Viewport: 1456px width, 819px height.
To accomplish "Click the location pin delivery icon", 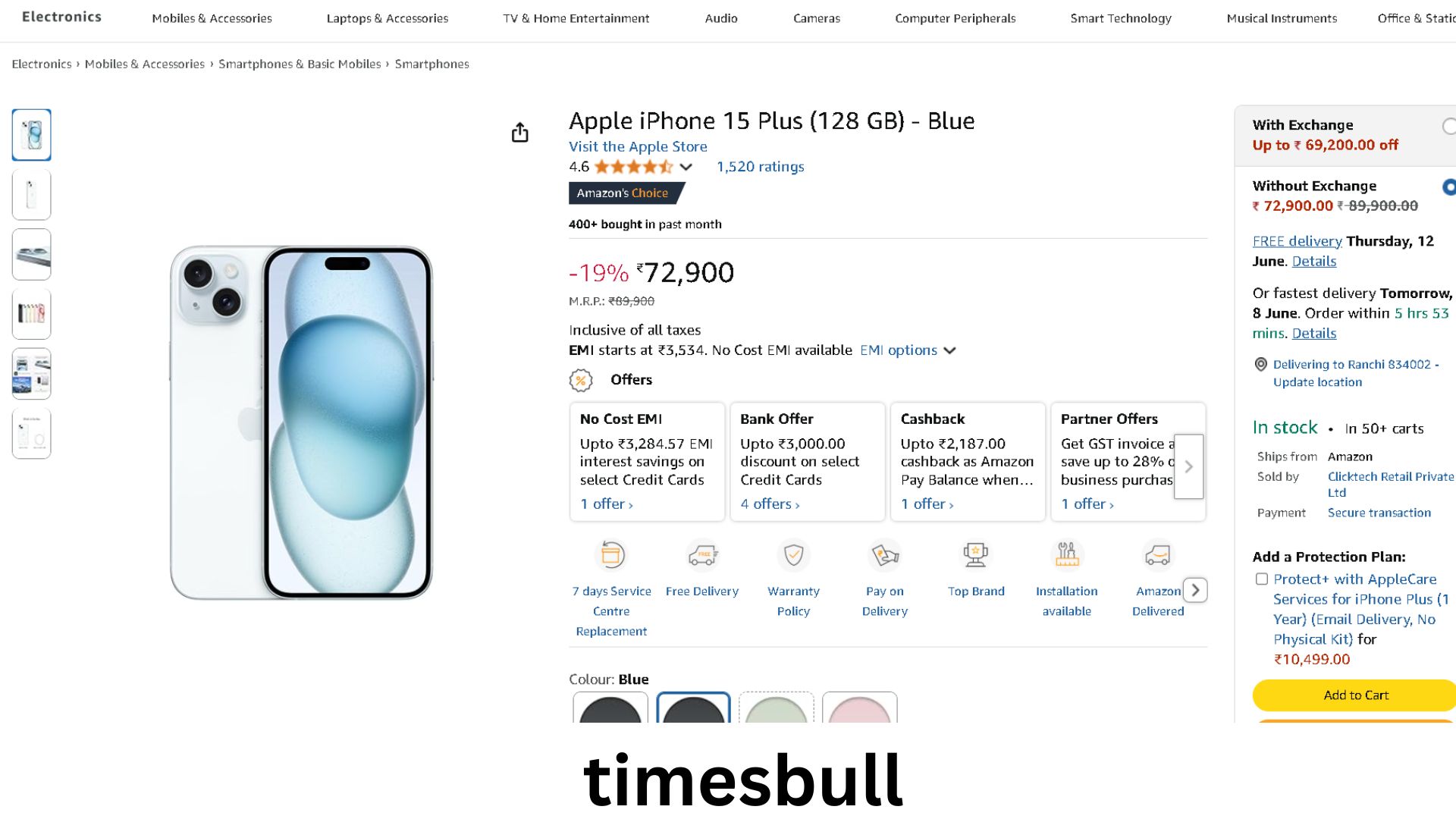I will tap(1260, 365).
